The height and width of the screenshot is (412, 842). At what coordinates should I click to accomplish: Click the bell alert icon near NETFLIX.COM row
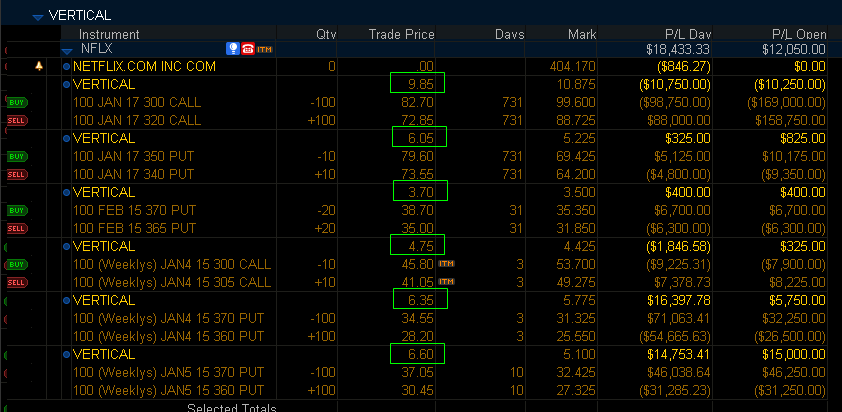coord(39,66)
